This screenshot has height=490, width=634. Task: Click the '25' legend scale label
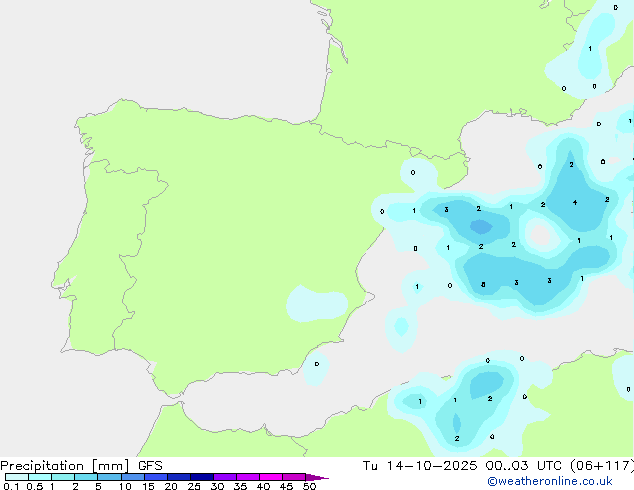(194, 486)
